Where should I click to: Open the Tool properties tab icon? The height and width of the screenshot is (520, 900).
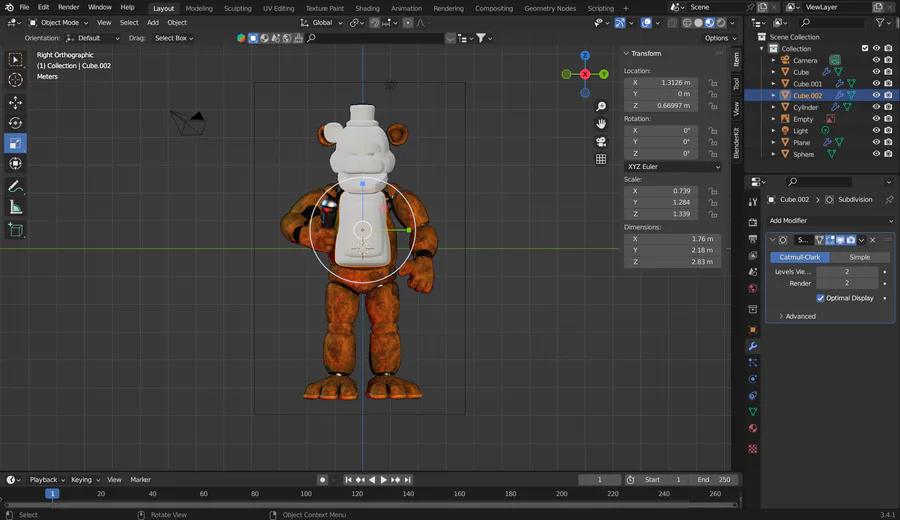(x=752, y=201)
